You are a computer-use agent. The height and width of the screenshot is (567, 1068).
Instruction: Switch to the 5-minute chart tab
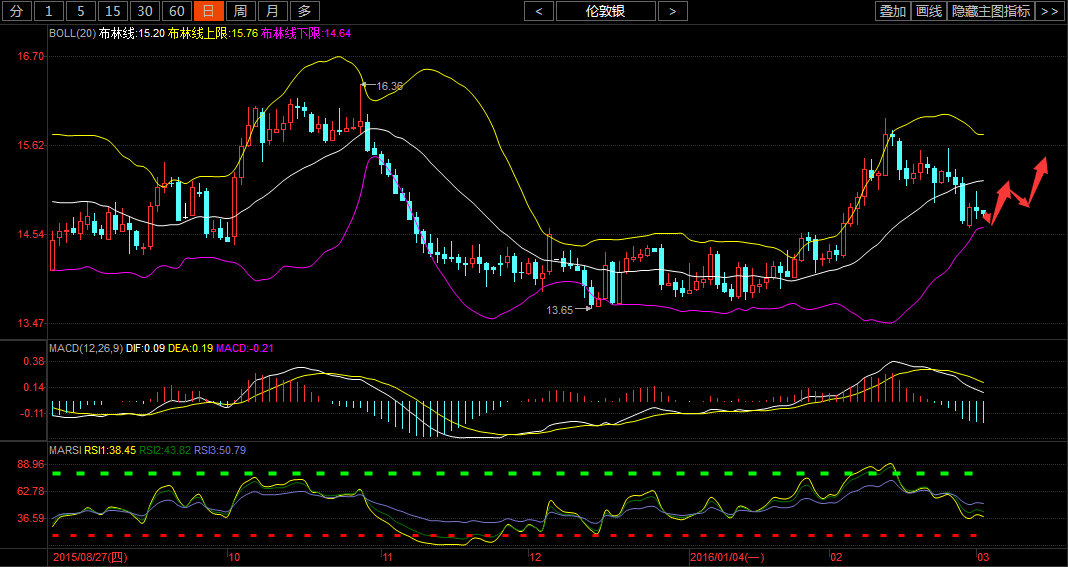coord(81,11)
